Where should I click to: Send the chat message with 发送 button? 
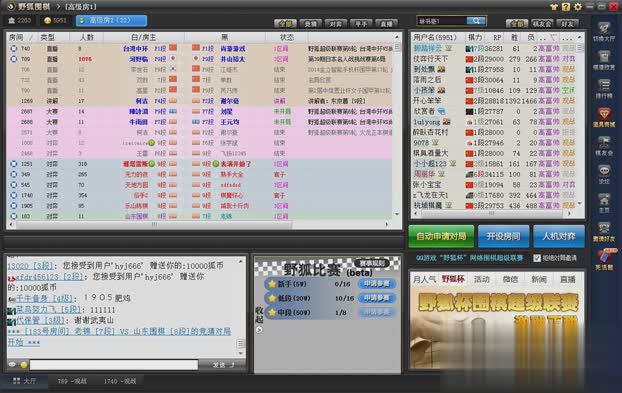tap(223, 365)
